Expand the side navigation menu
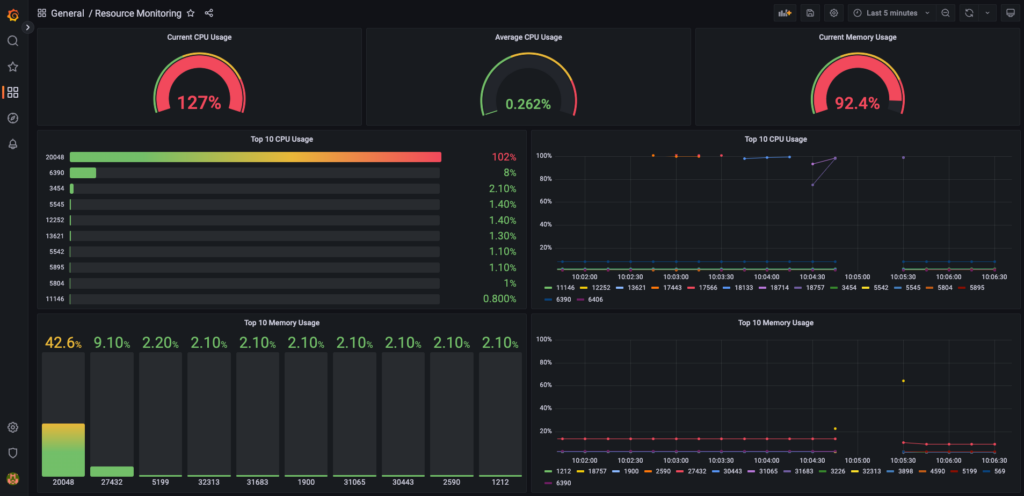Viewport: 1024px width, 496px height. click(x=27, y=27)
